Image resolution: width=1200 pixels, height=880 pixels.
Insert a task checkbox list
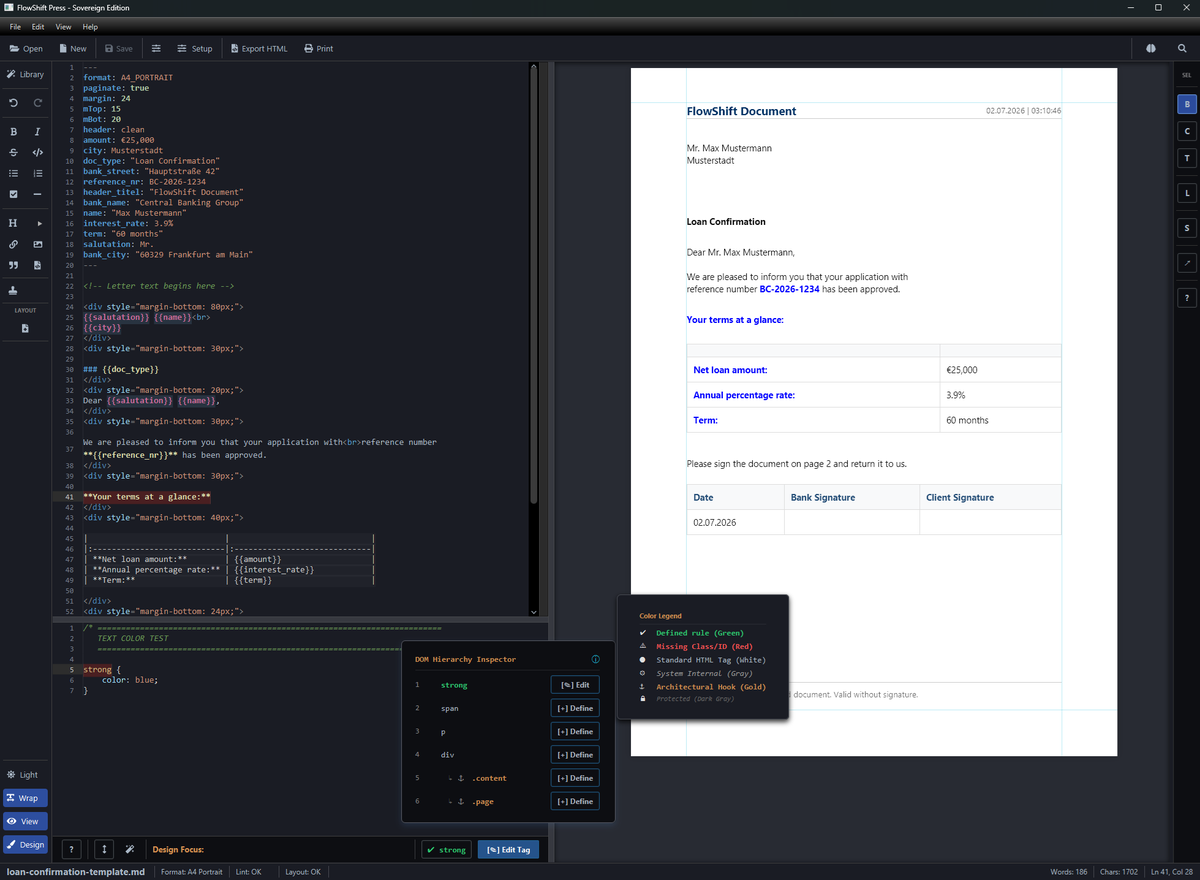[13, 194]
